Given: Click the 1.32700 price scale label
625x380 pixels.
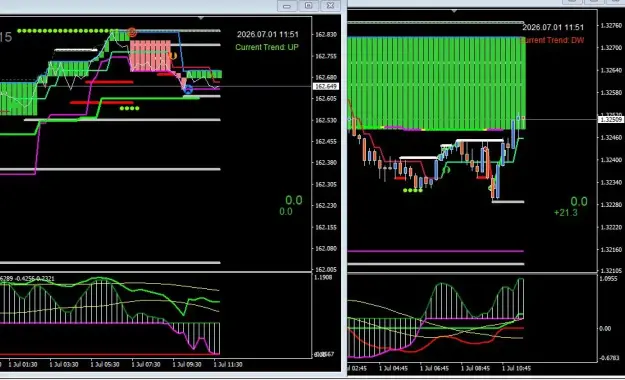Looking at the screenshot, I should pos(611,48).
